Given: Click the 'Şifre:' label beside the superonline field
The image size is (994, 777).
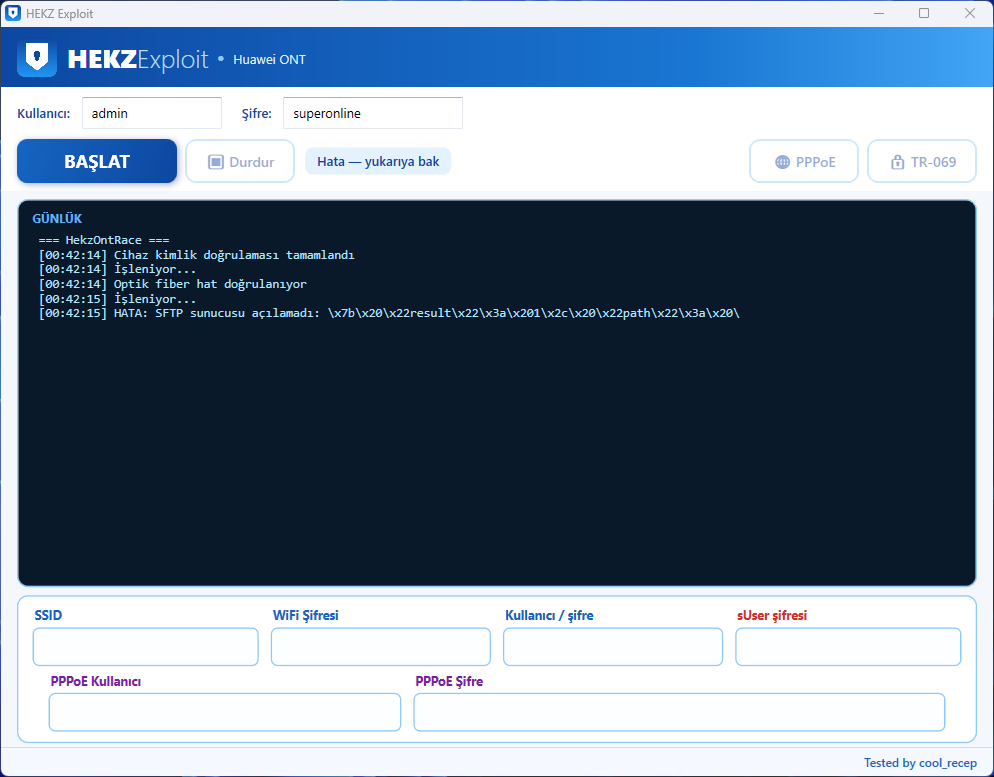Looking at the screenshot, I should (257, 113).
